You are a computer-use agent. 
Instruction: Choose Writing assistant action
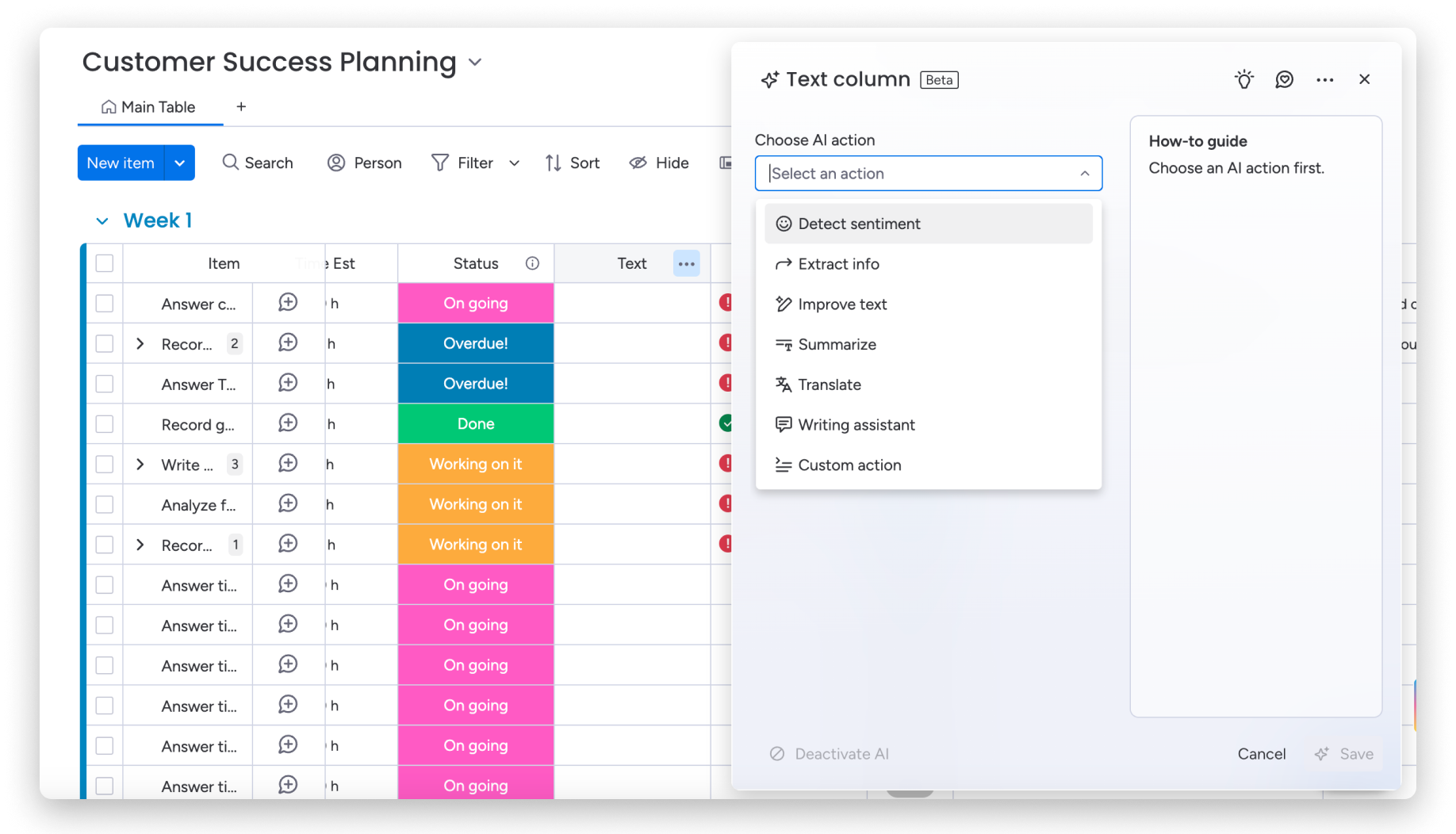click(928, 425)
